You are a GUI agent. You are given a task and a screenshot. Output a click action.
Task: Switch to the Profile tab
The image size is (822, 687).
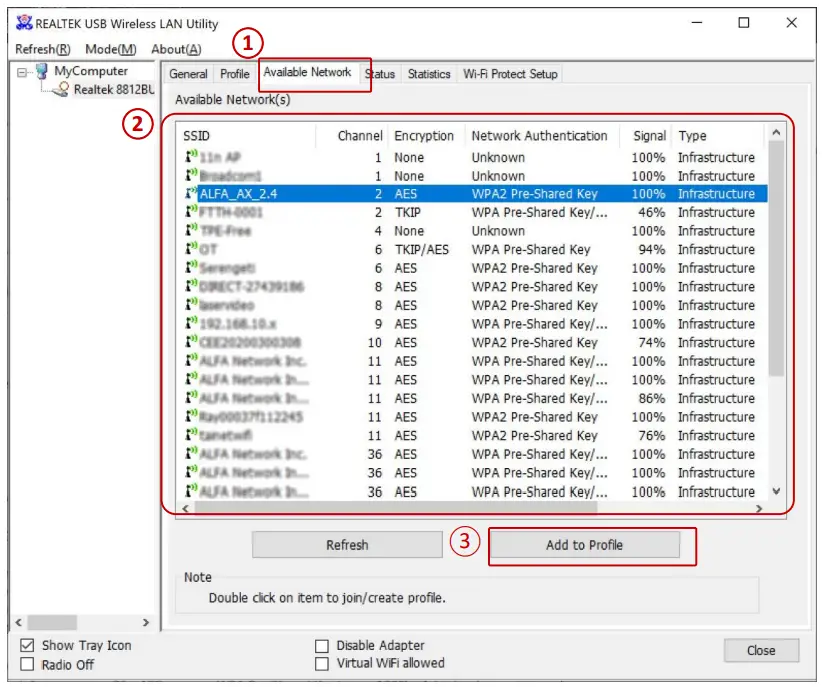[x=234, y=74]
